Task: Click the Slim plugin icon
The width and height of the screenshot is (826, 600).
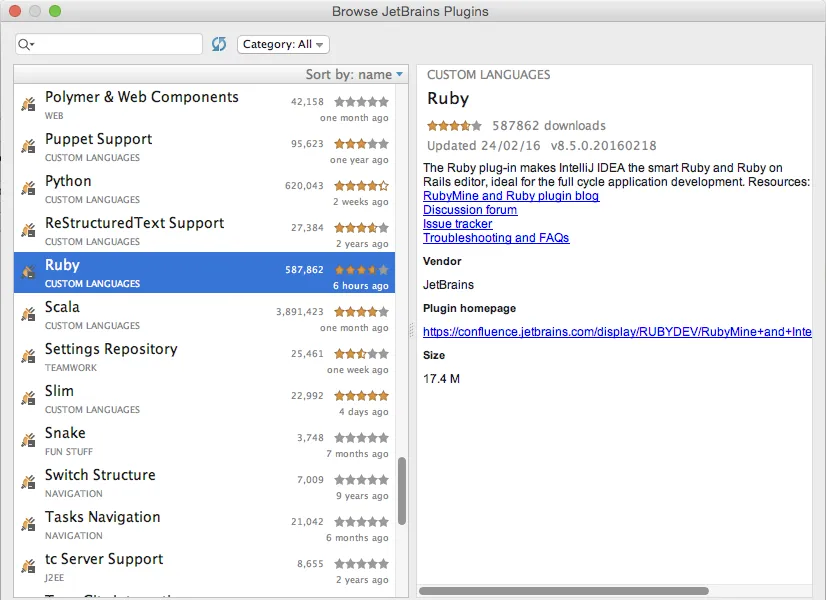Action: coord(28,398)
